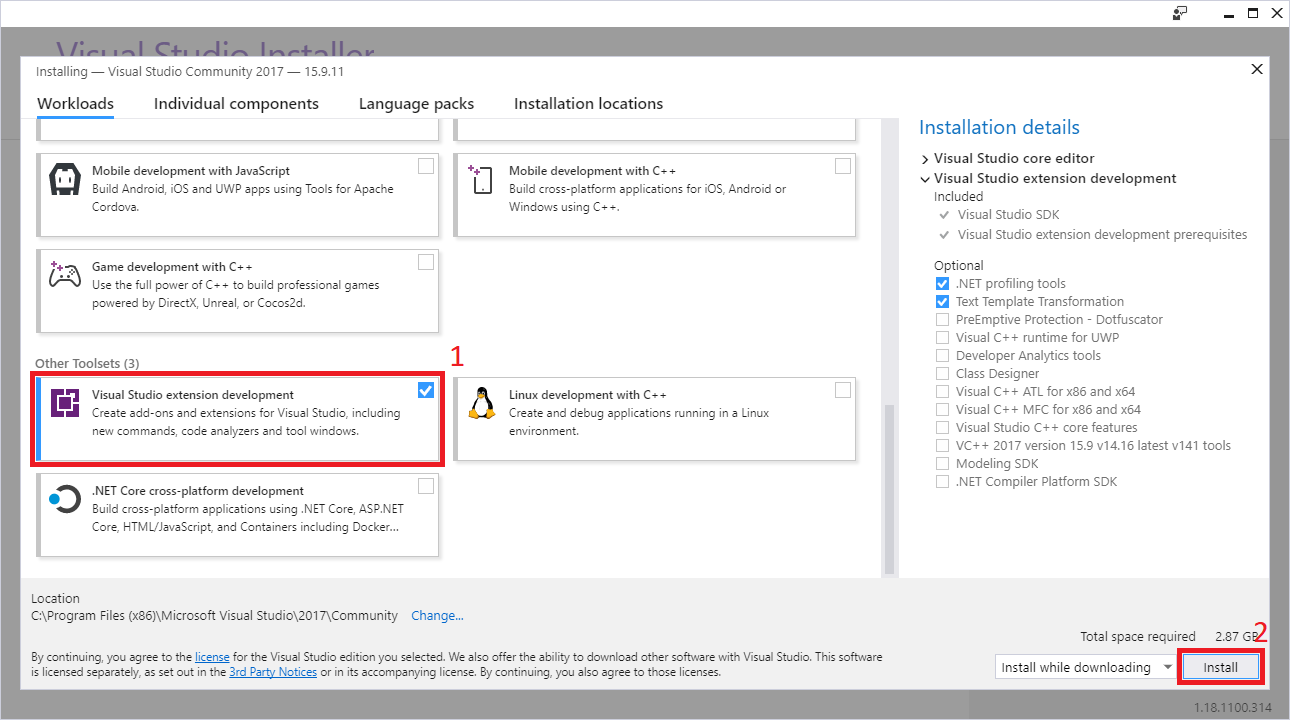Screen dimensions: 1290x720
Task: Check the Mobile development with C++ workload
Action: pyautogui.click(x=843, y=166)
